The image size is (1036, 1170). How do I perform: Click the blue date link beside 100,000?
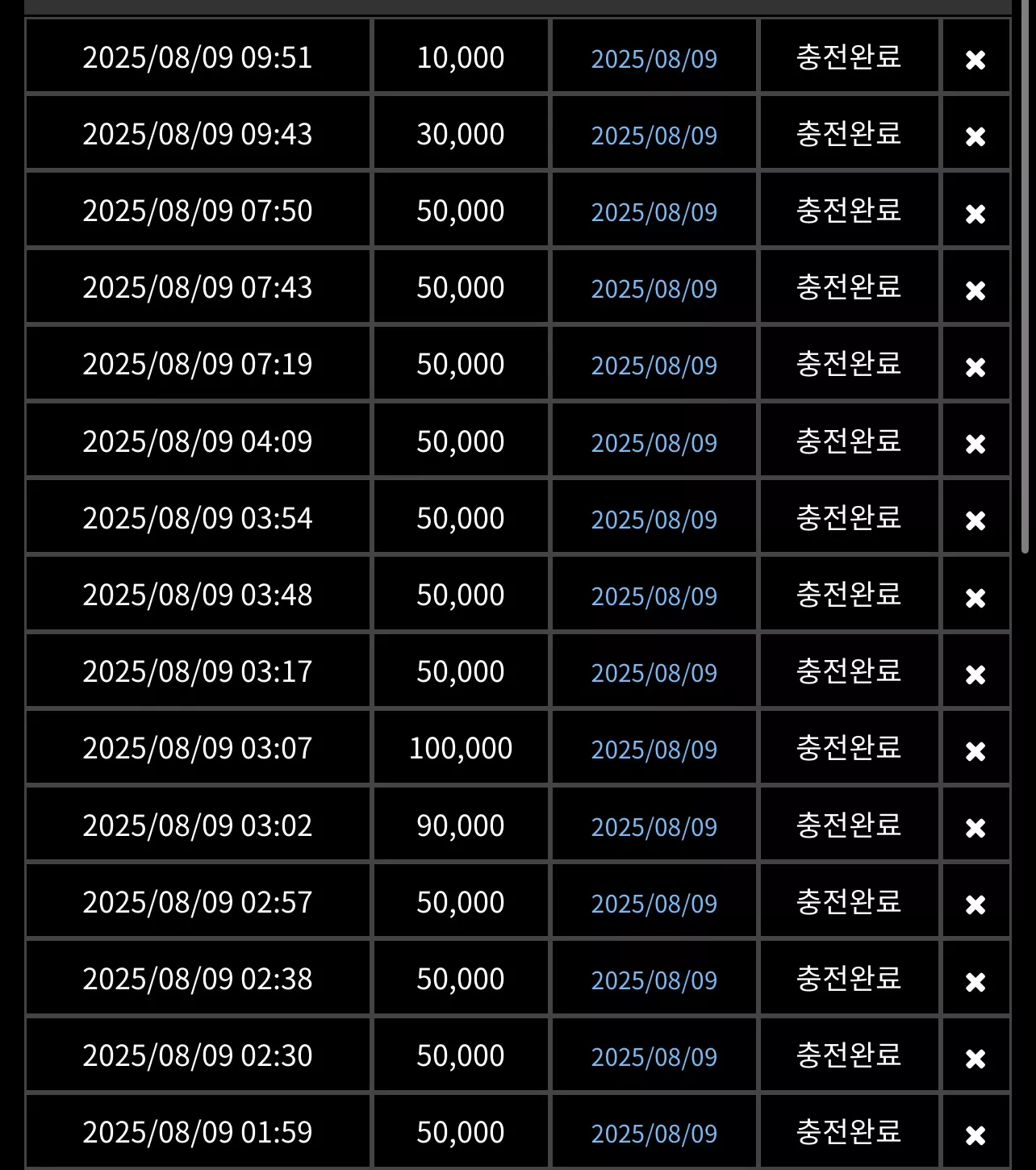[654, 750]
